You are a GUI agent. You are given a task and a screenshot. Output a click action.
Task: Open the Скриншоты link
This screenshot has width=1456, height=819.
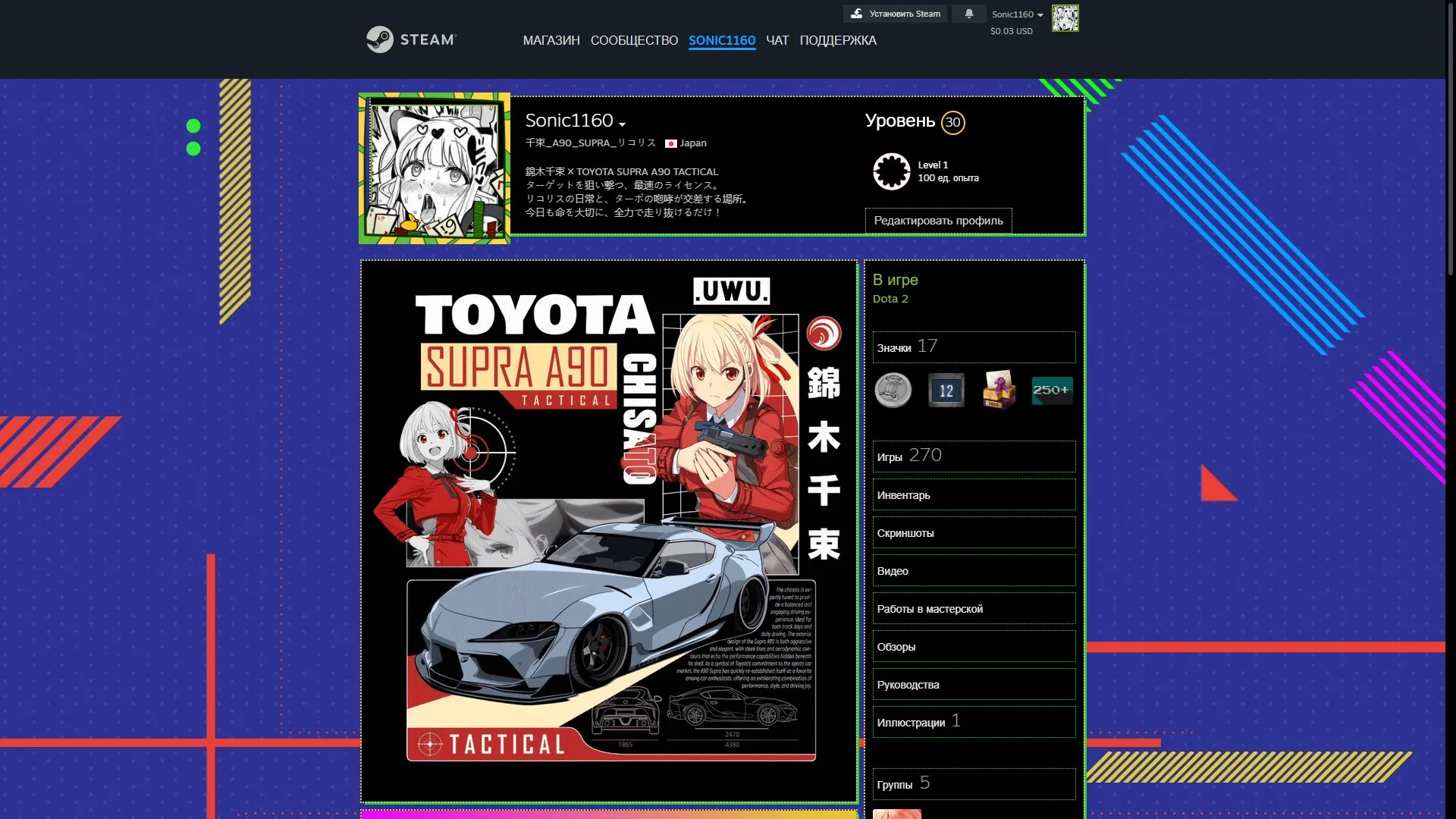974,532
